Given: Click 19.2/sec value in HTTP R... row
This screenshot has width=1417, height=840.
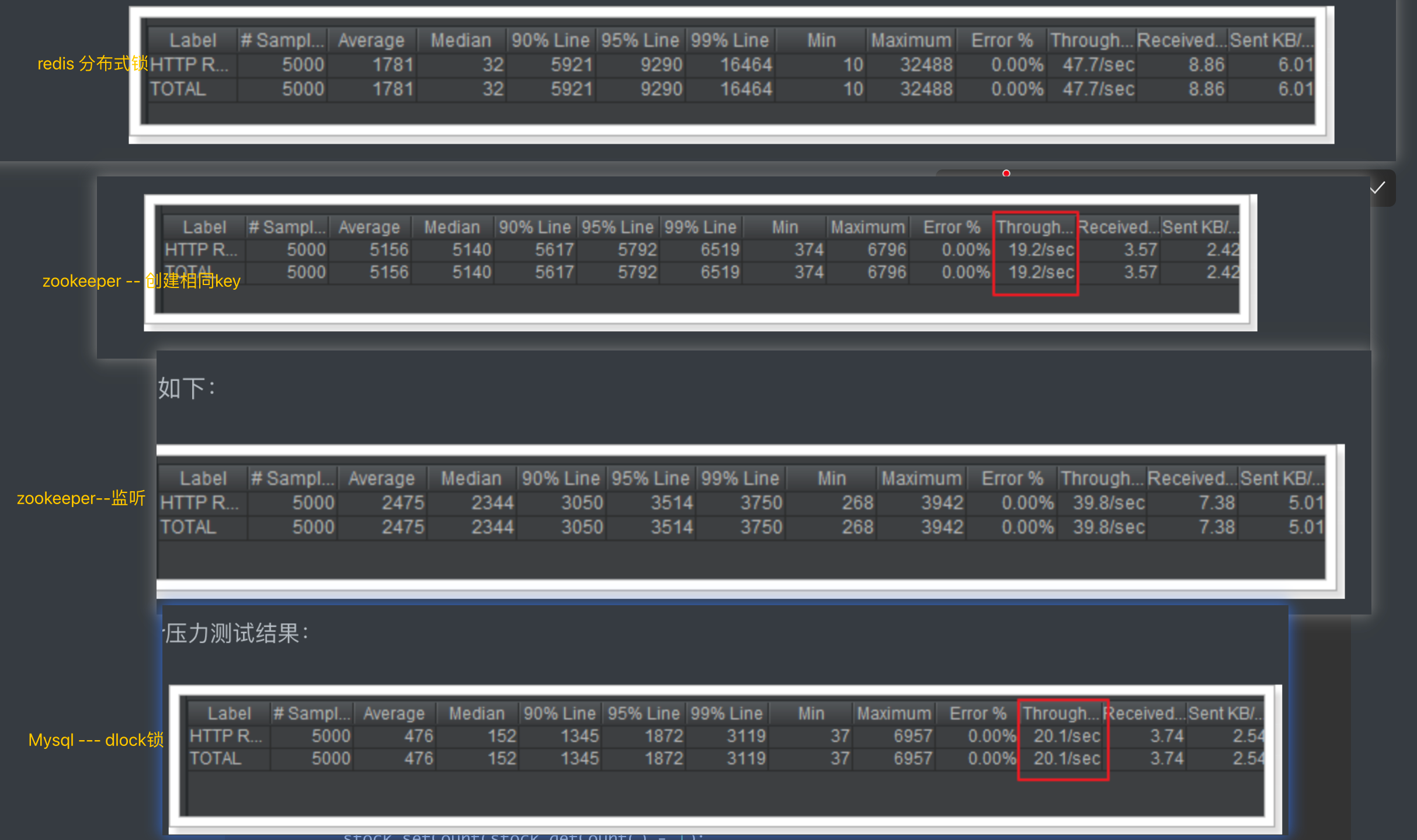Looking at the screenshot, I should coord(1041,250).
